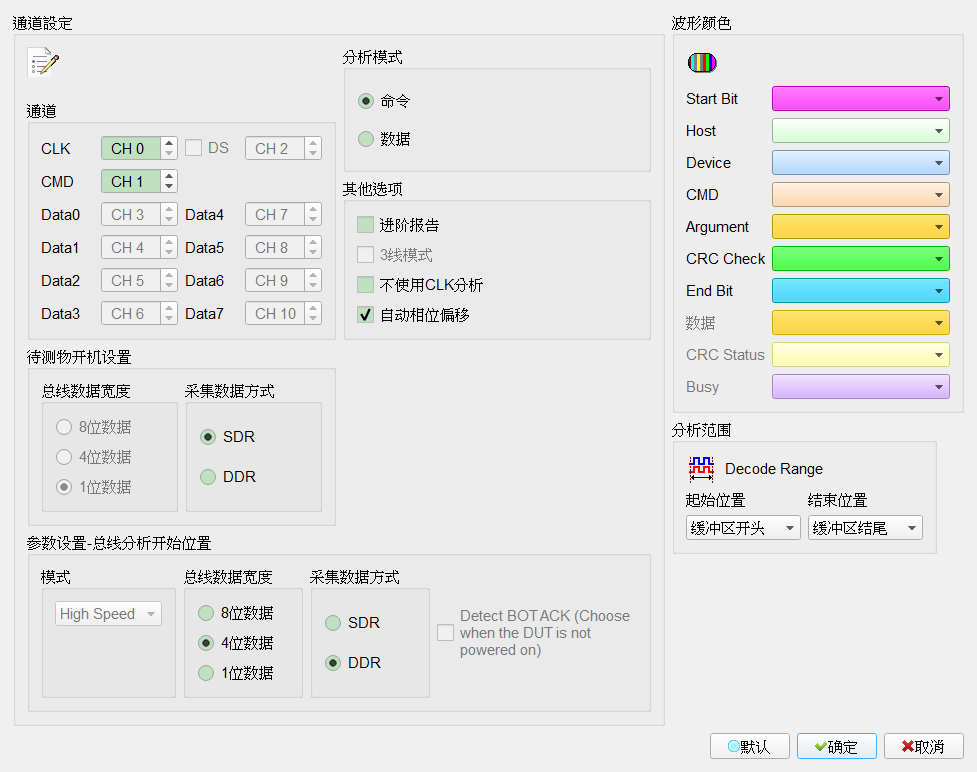Click the 分析模式 group label
The image size is (977, 772).
373,57
